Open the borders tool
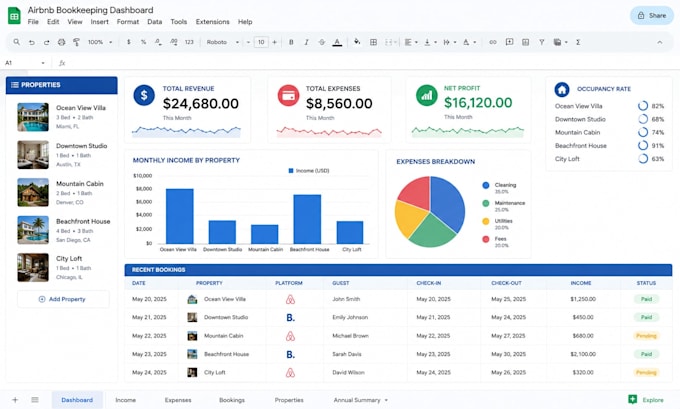The width and height of the screenshot is (680, 409). point(373,42)
